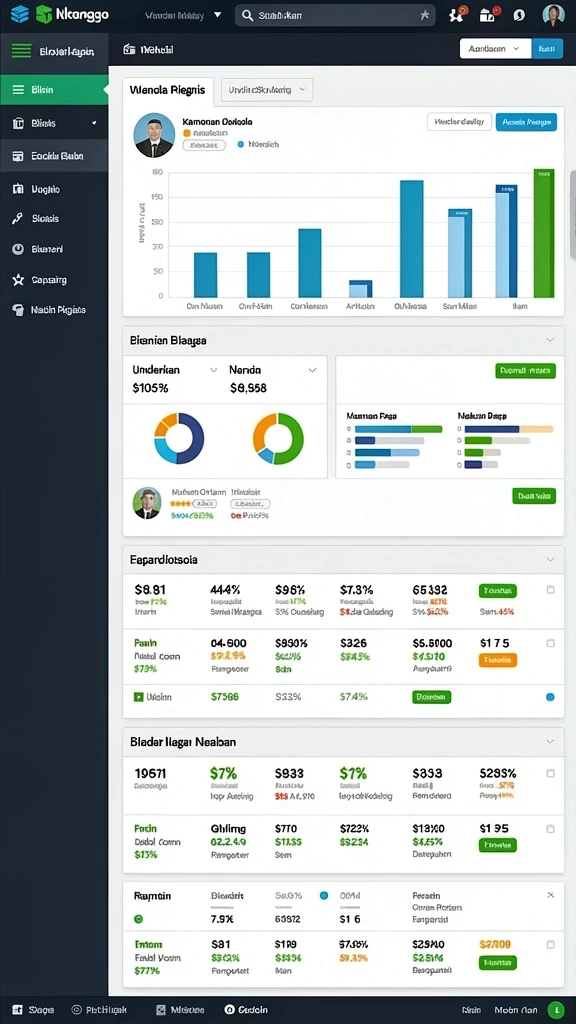Image resolution: width=576 pixels, height=1024 pixels.
Task: Click the green cube logo icon
Action: click(44, 14)
